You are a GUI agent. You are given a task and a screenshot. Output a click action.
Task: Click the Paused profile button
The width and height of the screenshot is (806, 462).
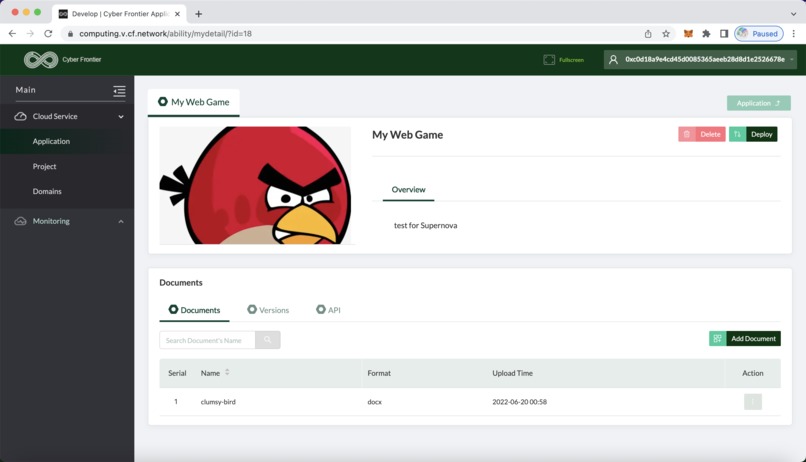pyautogui.click(x=759, y=33)
